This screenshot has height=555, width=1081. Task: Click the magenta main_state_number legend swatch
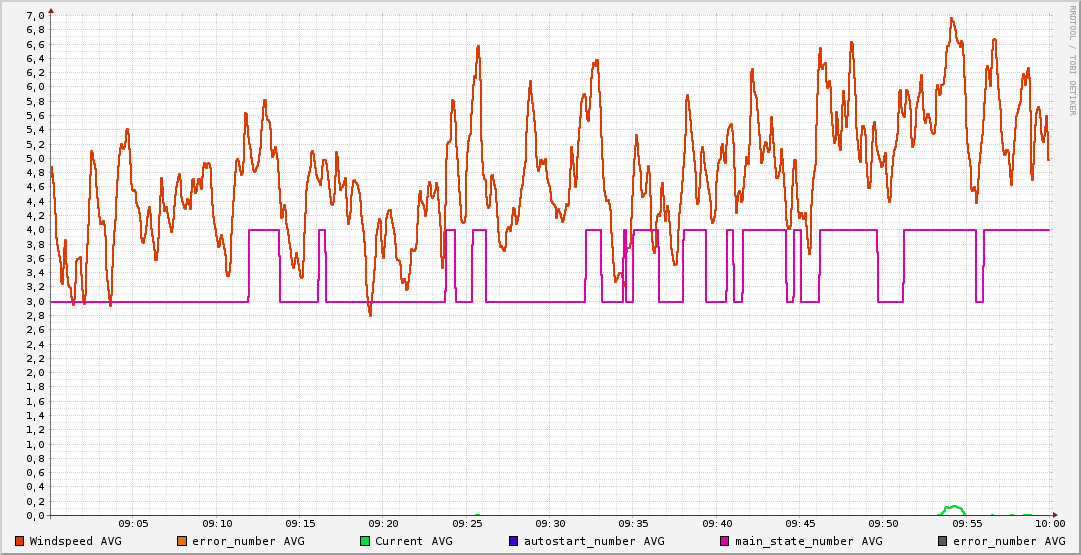[725, 541]
